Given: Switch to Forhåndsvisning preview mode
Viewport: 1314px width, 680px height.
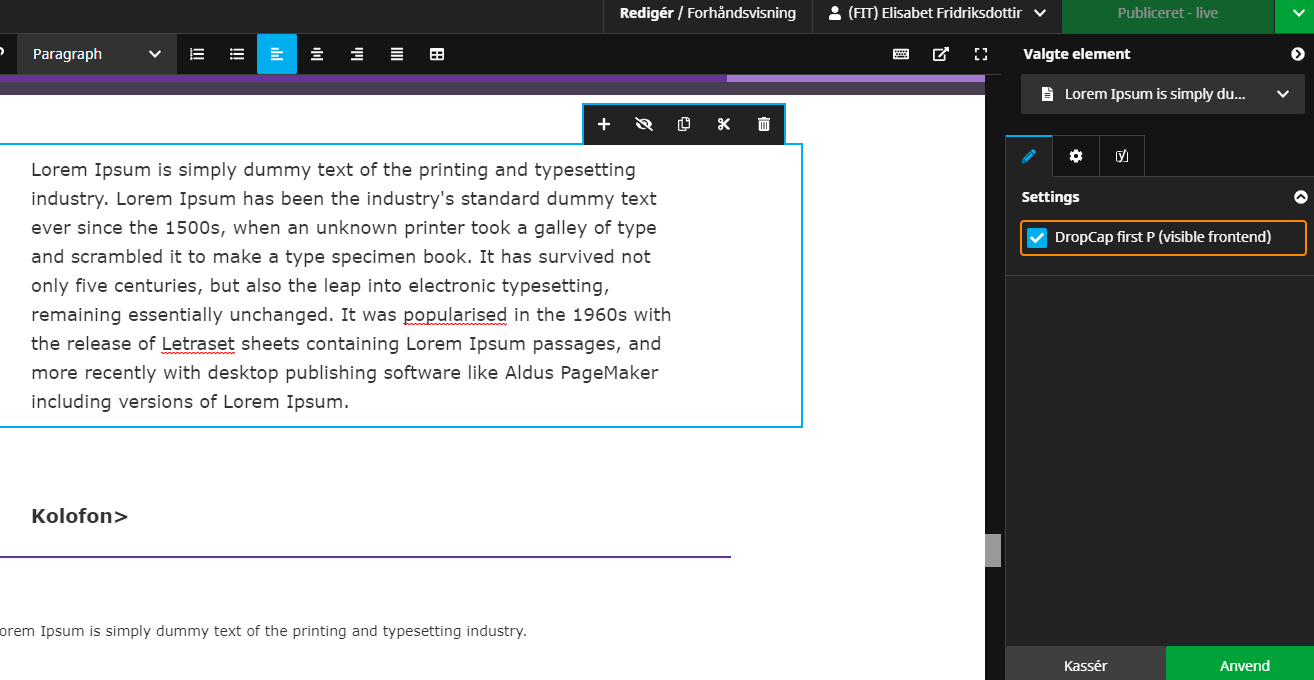Looking at the screenshot, I should click(x=741, y=13).
